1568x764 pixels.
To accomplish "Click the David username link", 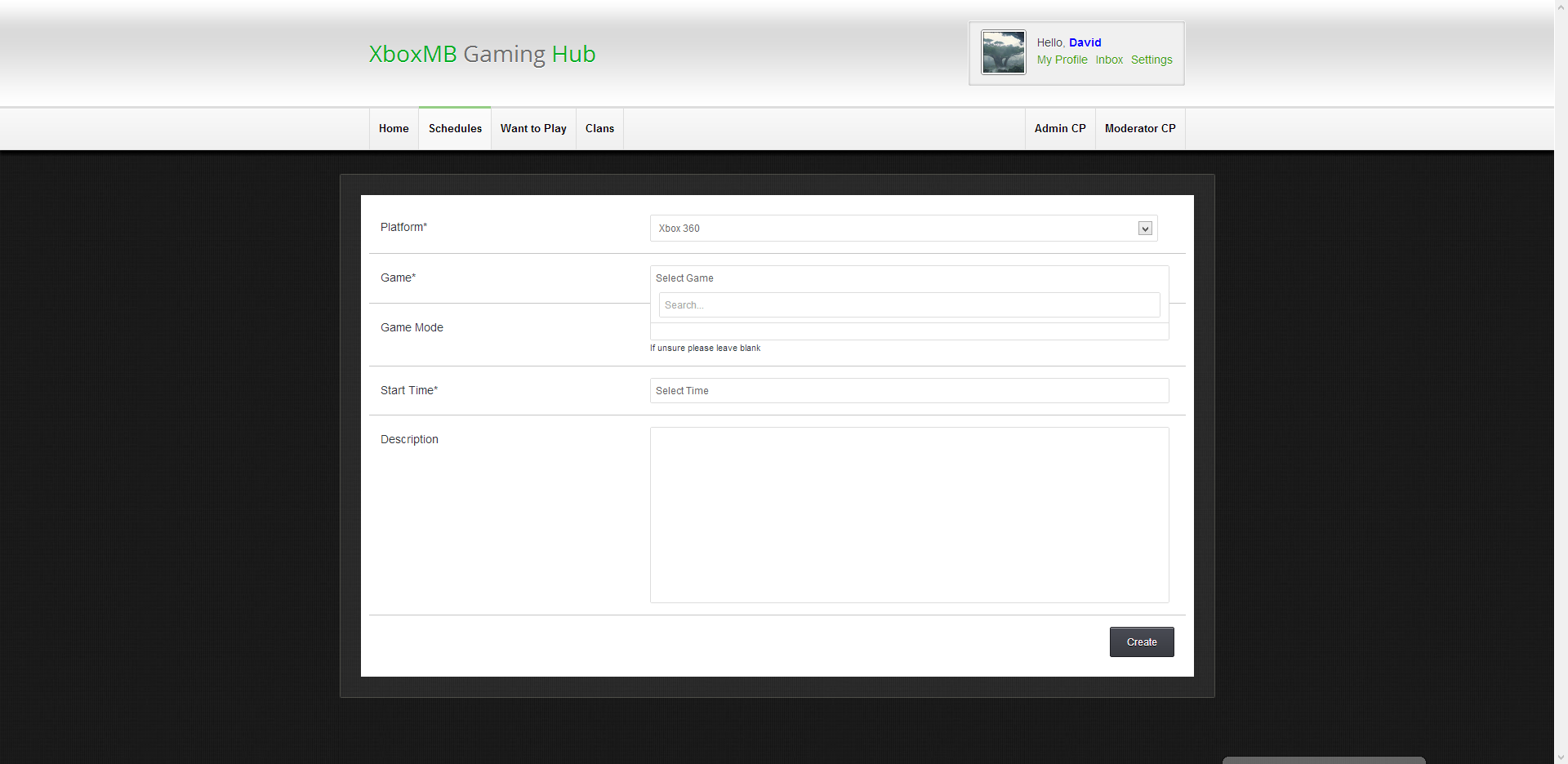I will [1085, 42].
